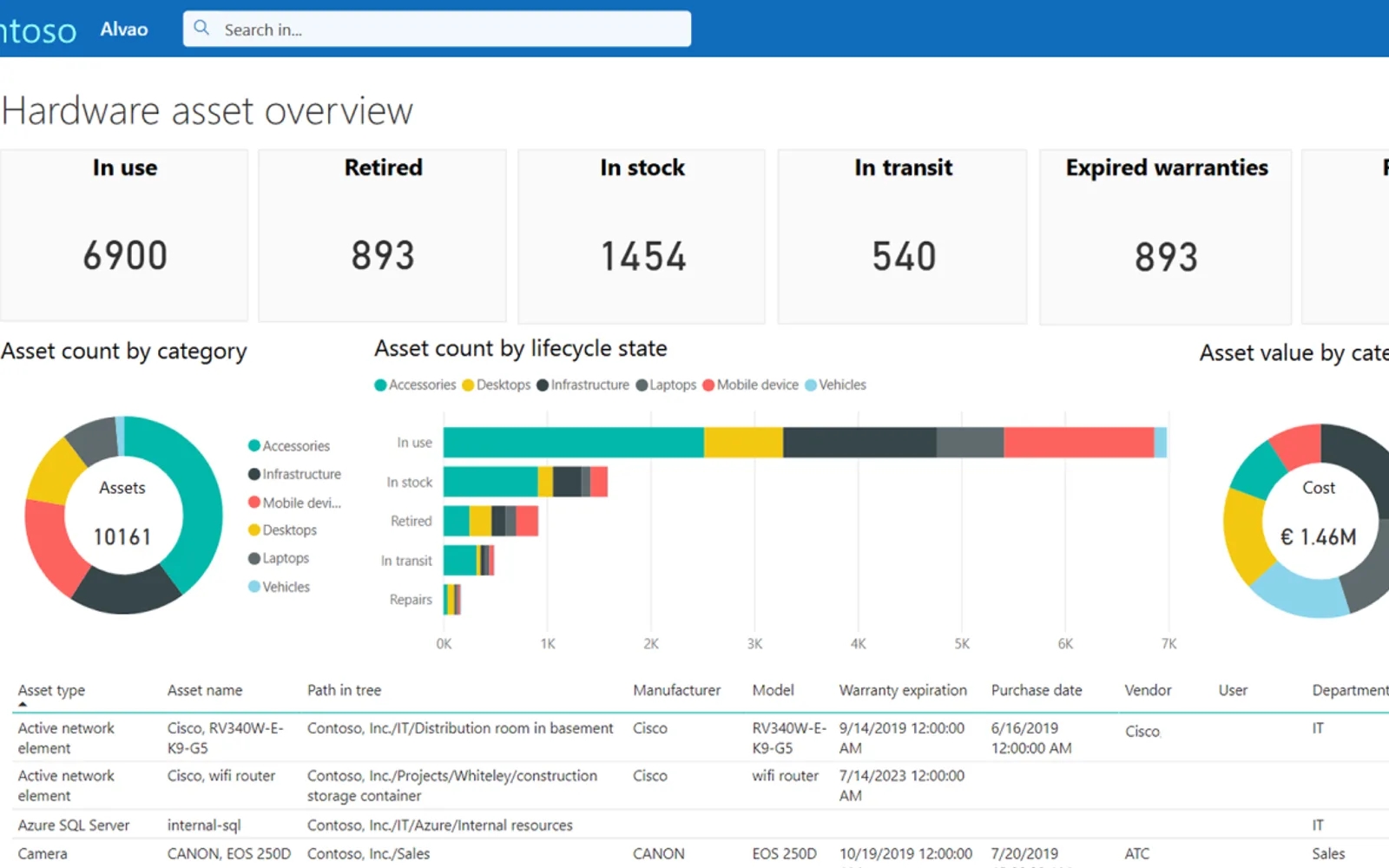Click the "Contoso, Inc./IT/Distribution room in basement" path cell
Image resolution: width=1389 pixels, height=868 pixels.
(x=460, y=728)
